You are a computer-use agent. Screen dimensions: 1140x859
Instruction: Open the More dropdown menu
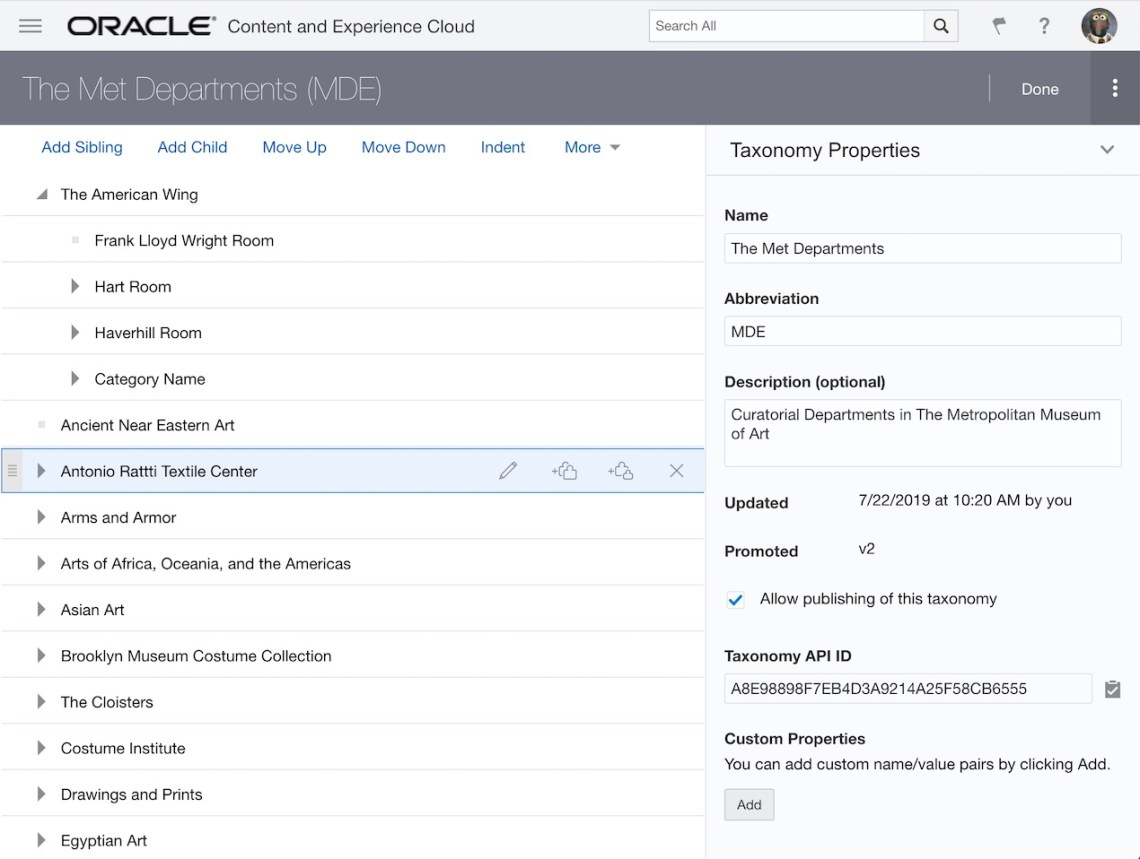click(x=592, y=147)
